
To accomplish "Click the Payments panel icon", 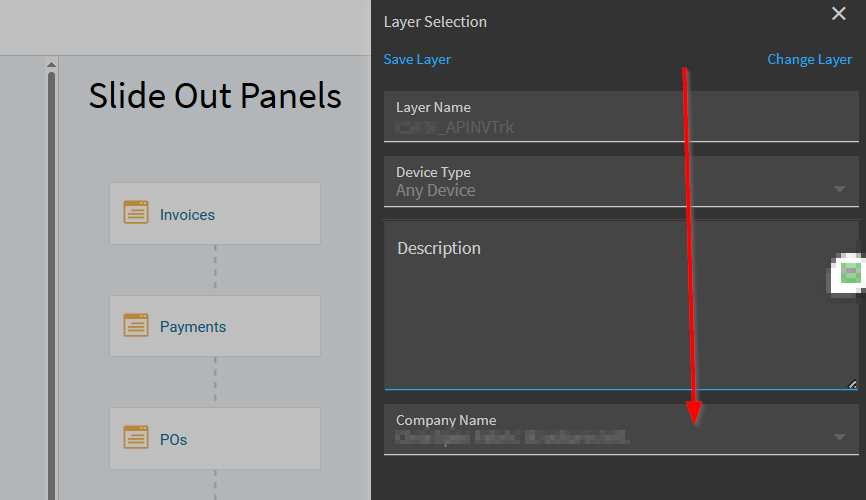I will click(136, 325).
